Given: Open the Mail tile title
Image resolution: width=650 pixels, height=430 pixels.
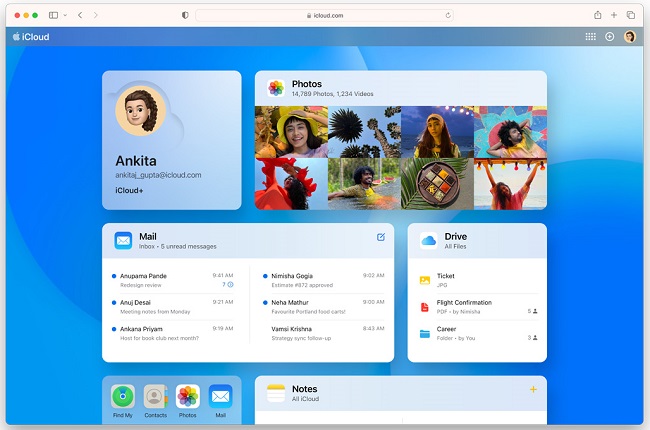Looking at the screenshot, I should click(148, 236).
